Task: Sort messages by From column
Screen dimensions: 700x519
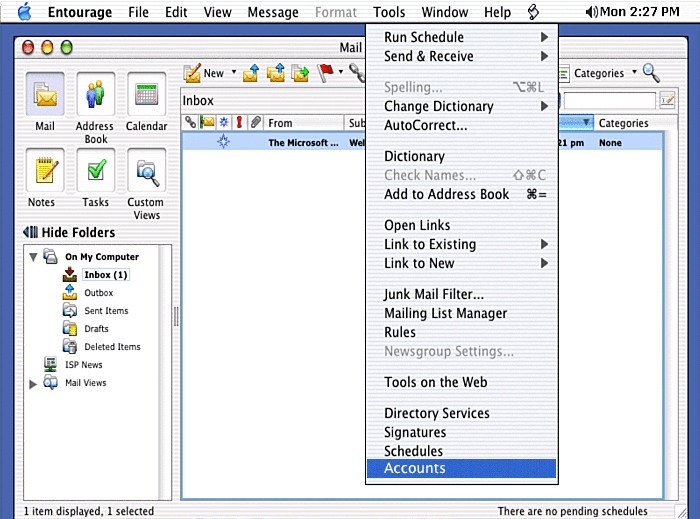Action: (x=304, y=123)
